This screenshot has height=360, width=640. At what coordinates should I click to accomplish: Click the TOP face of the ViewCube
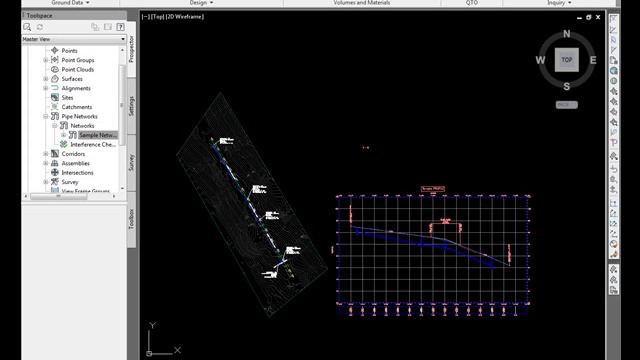(567, 60)
